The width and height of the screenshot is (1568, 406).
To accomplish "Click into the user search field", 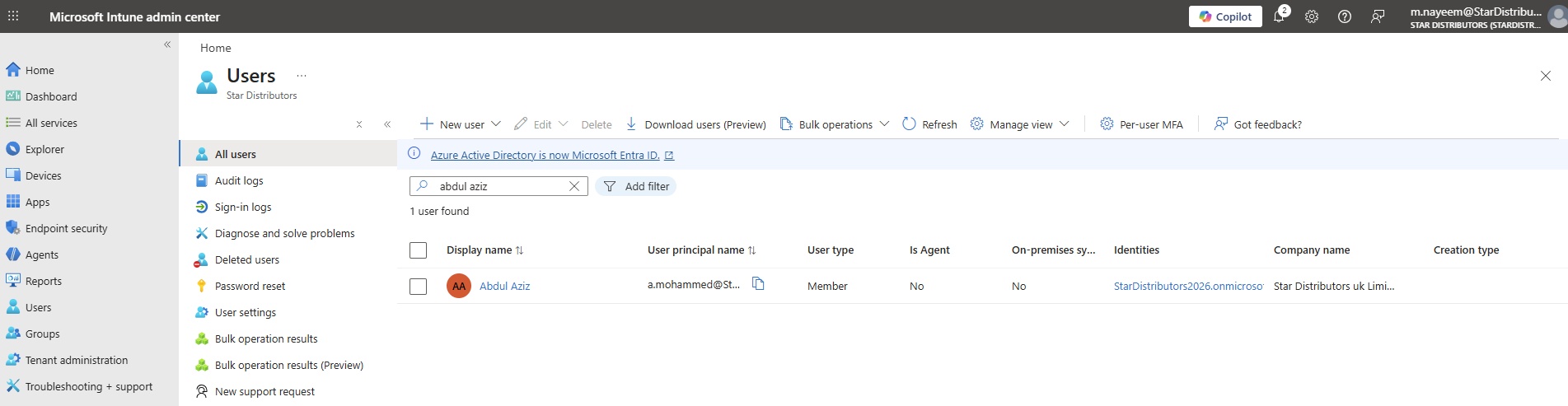I will pos(498,186).
